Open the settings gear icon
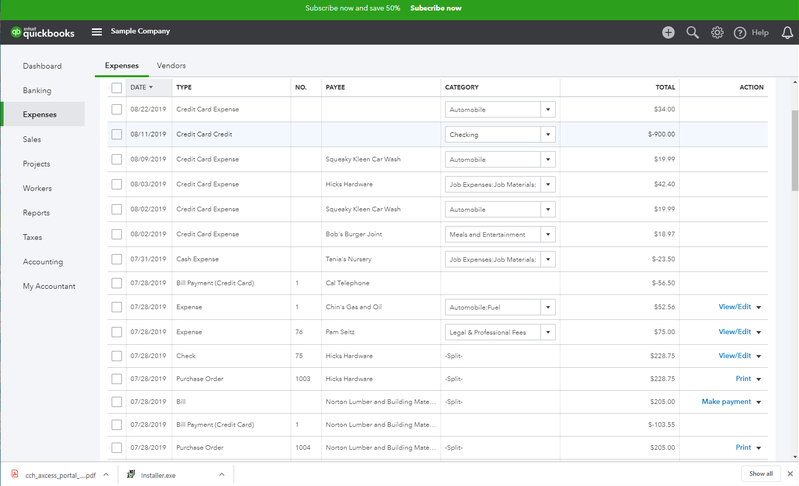 click(x=717, y=33)
